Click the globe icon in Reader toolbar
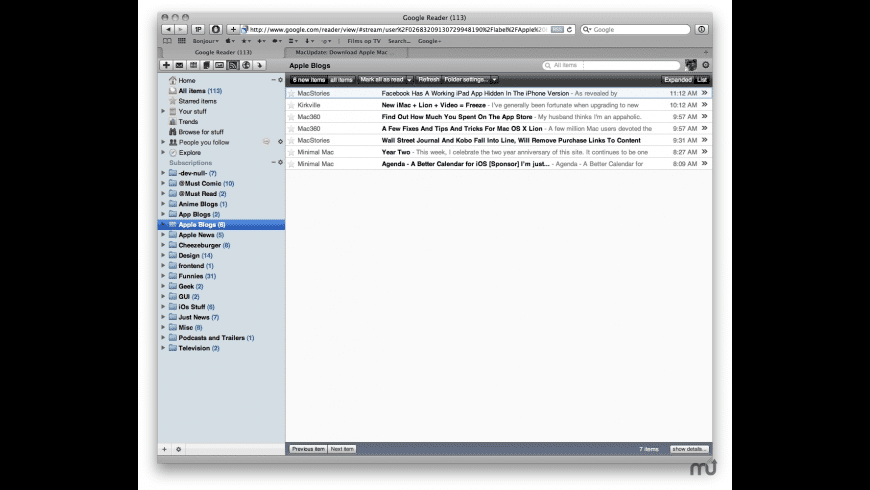 (246, 65)
